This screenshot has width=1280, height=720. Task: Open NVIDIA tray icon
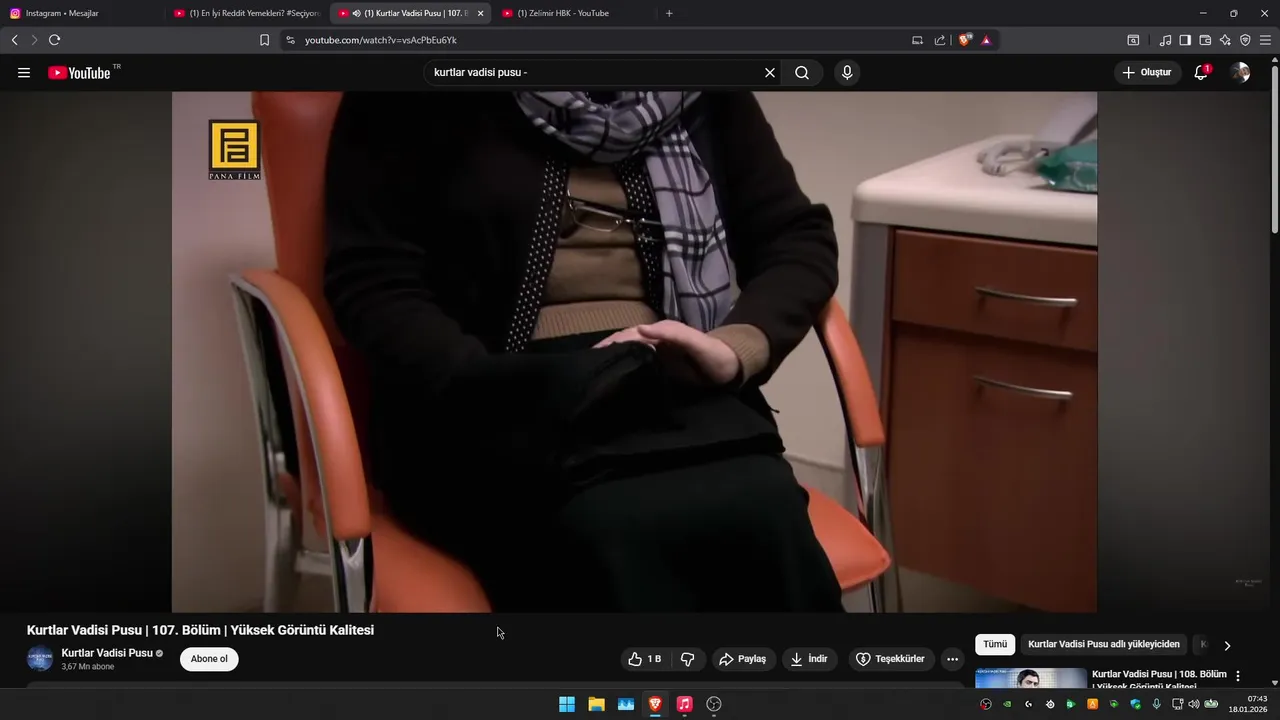(1007, 704)
